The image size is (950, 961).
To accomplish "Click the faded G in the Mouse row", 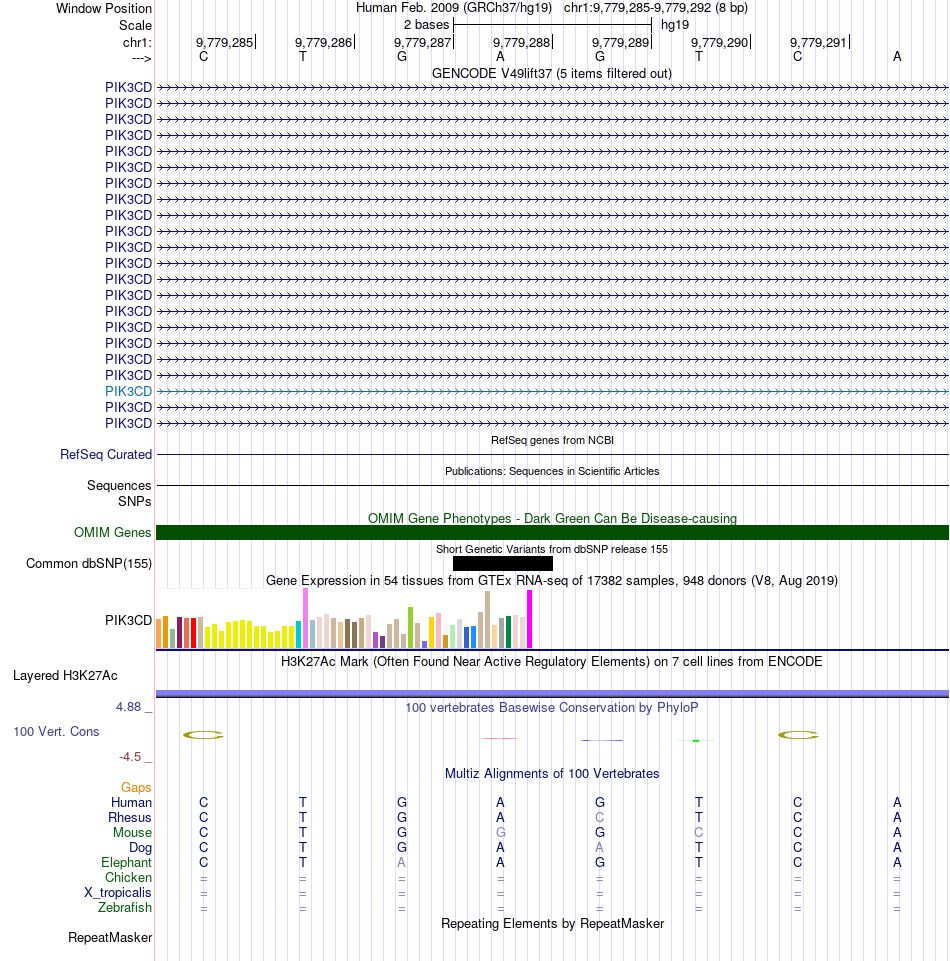I will tap(501, 832).
